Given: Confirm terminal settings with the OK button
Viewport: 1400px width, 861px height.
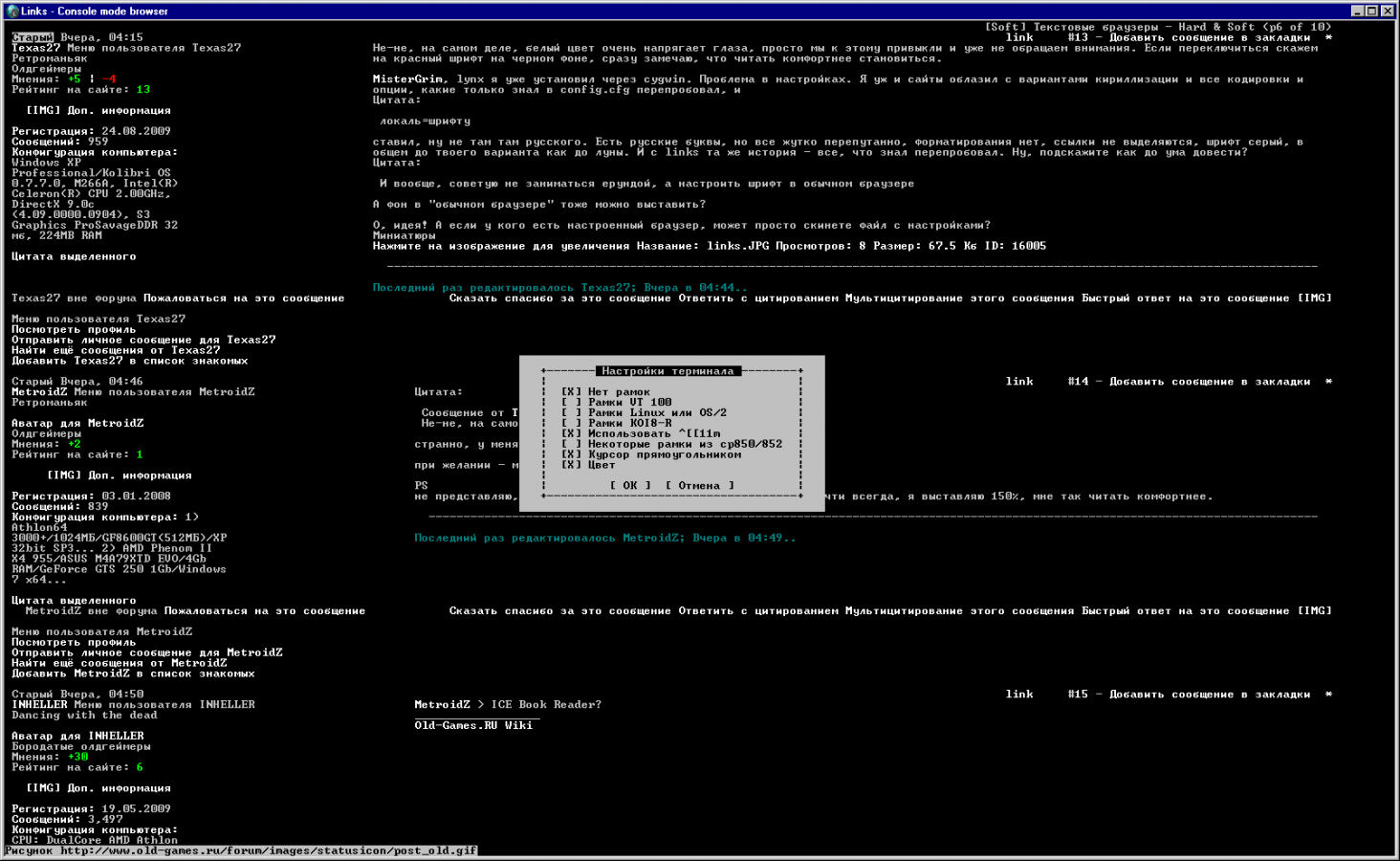Looking at the screenshot, I should (x=630, y=486).
